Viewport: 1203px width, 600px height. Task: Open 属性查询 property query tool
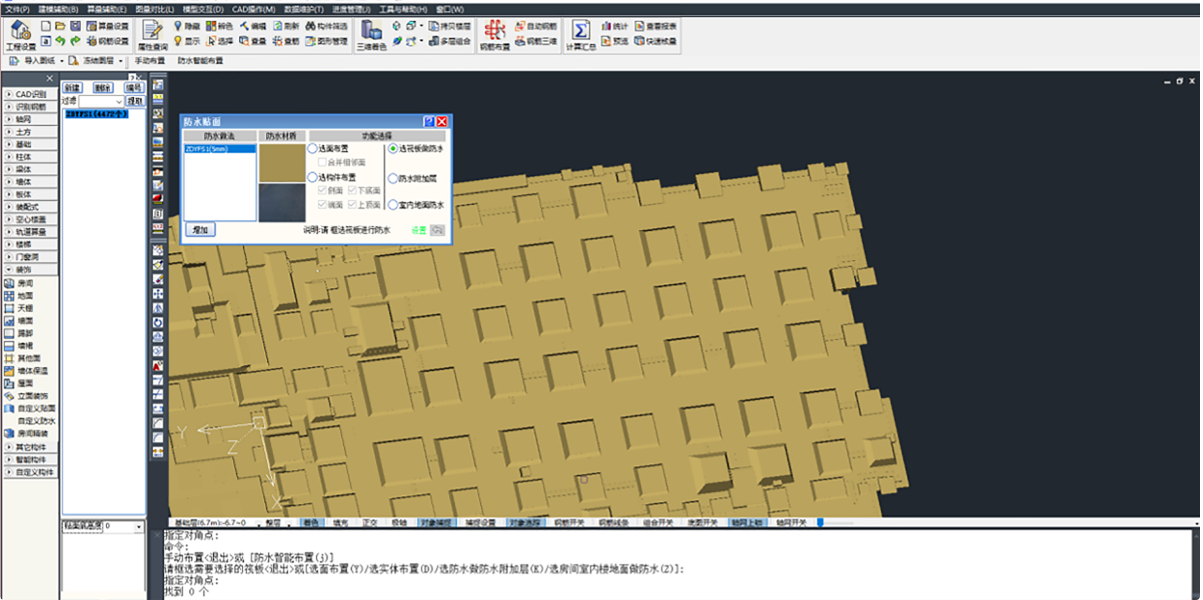coord(152,34)
